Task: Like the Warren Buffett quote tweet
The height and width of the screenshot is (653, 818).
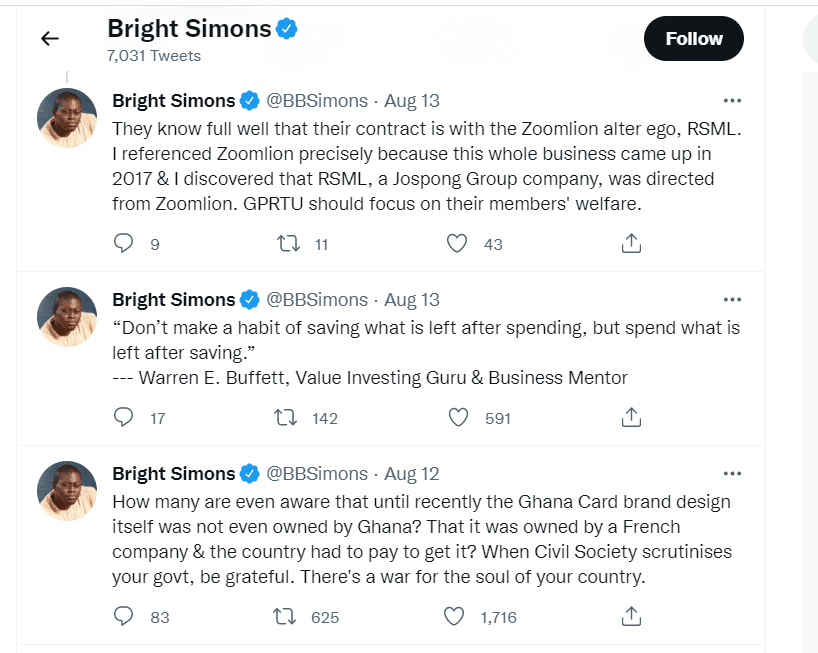Action: click(459, 418)
